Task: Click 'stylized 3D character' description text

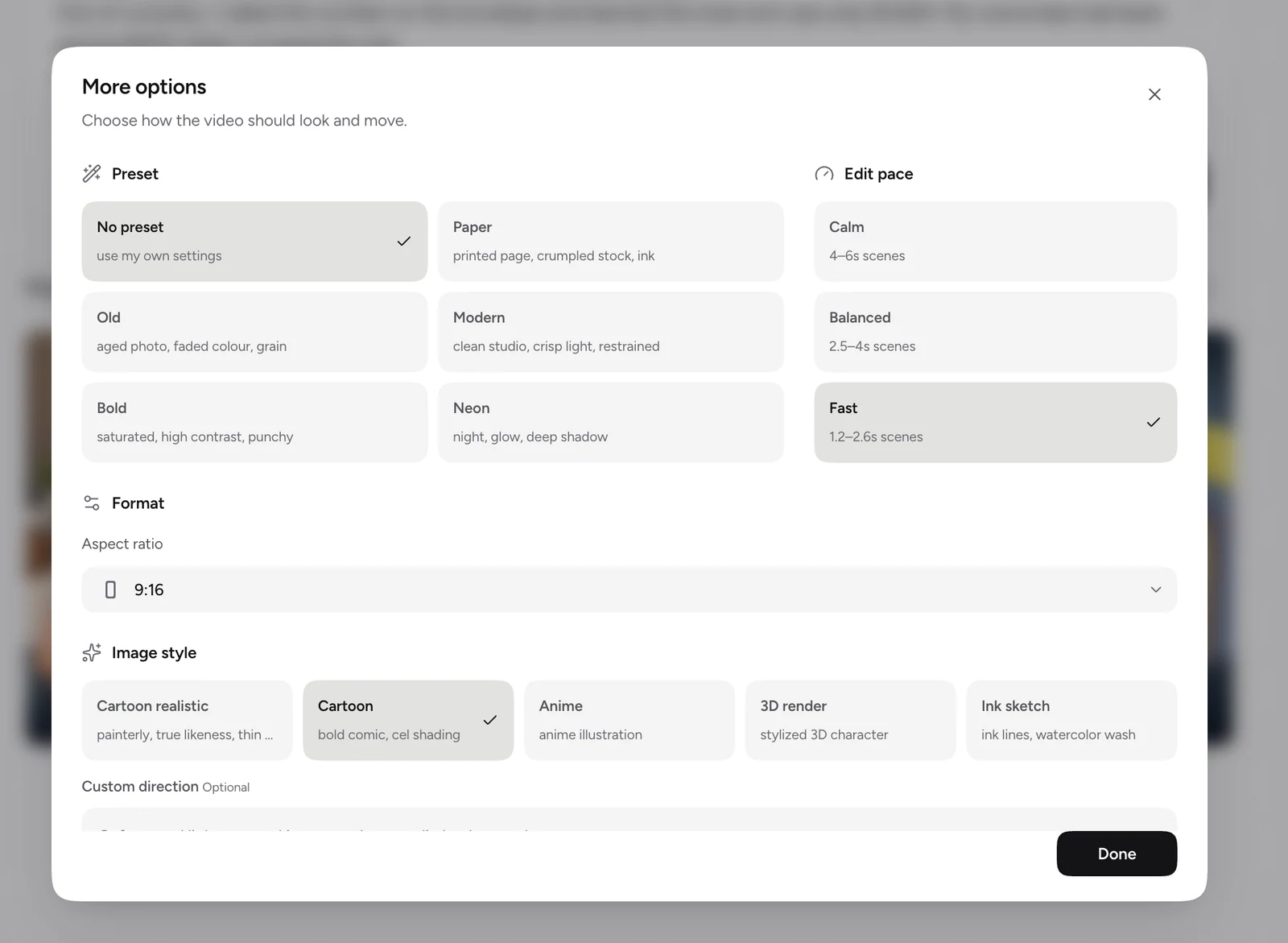Action: 824,734
